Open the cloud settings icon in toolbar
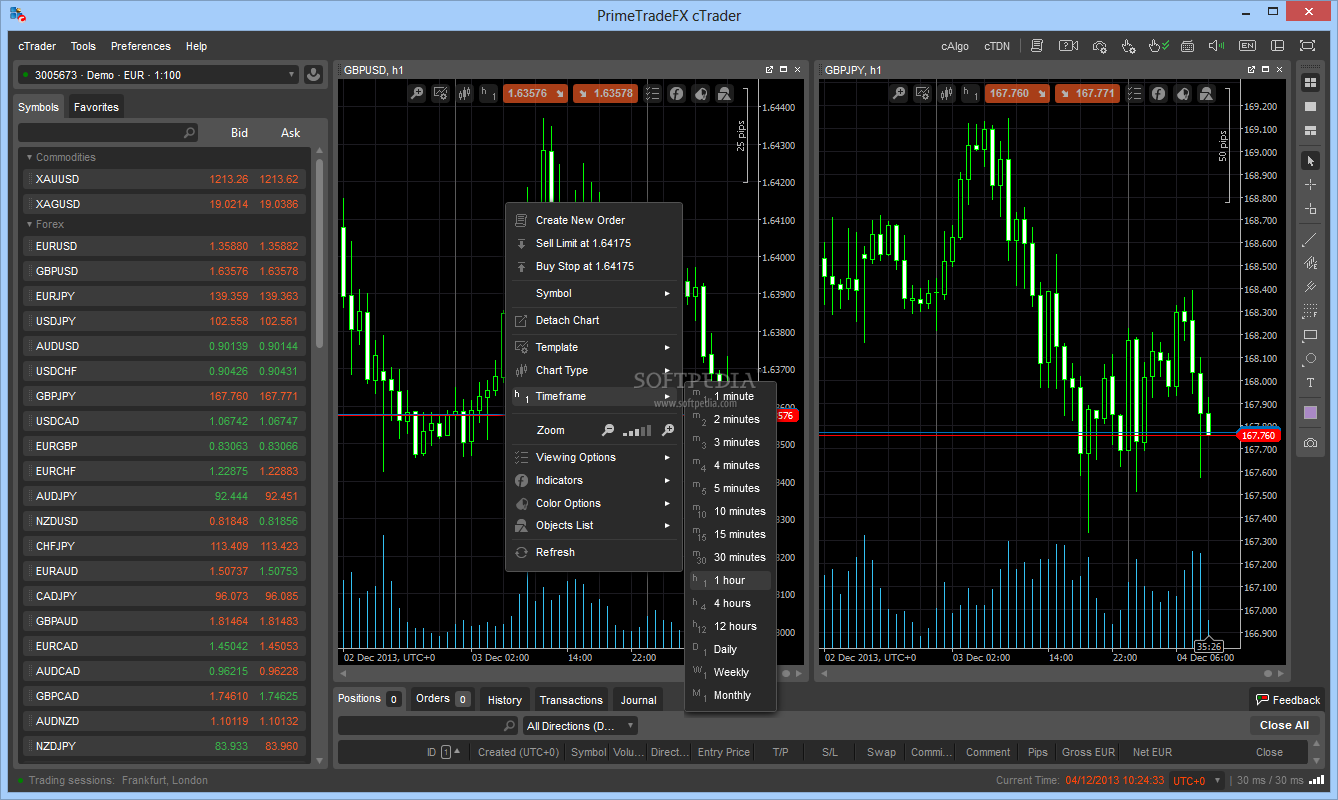The height and width of the screenshot is (800, 1338). (x=1099, y=46)
